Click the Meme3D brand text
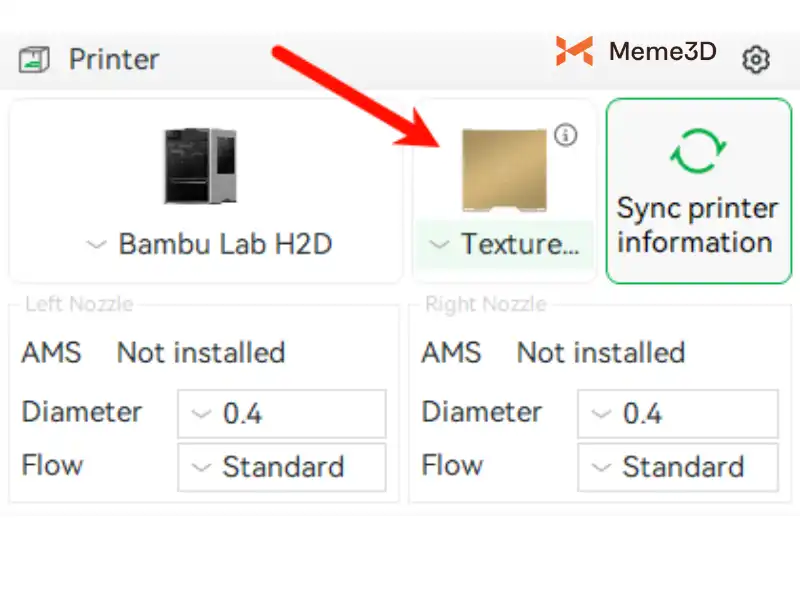 (x=662, y=52)
